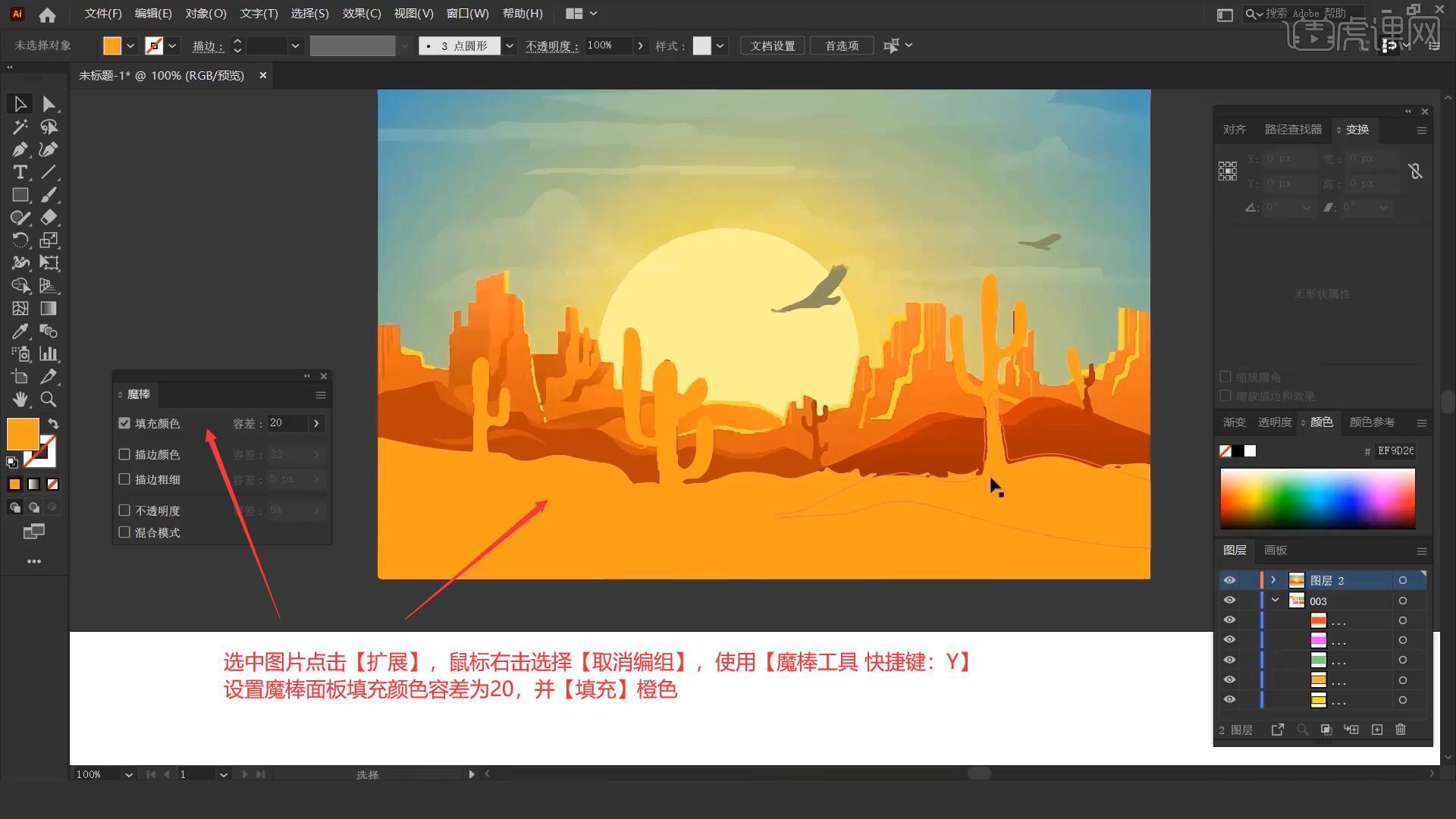Enable 填充颜色 checkbox in 魔棒
The width and height of the screenshot is (1456, 819).
pyautogui.click(x=124, y=422)
